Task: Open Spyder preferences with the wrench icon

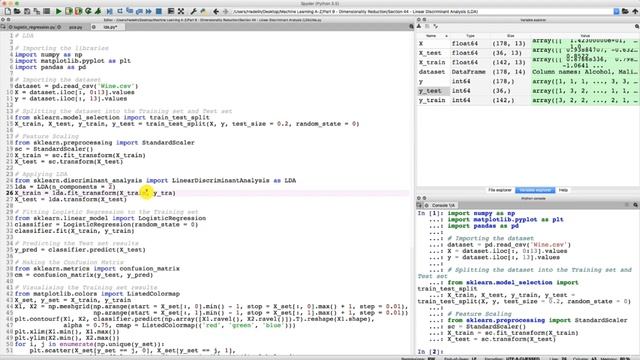Action: (x=193, y=11)
